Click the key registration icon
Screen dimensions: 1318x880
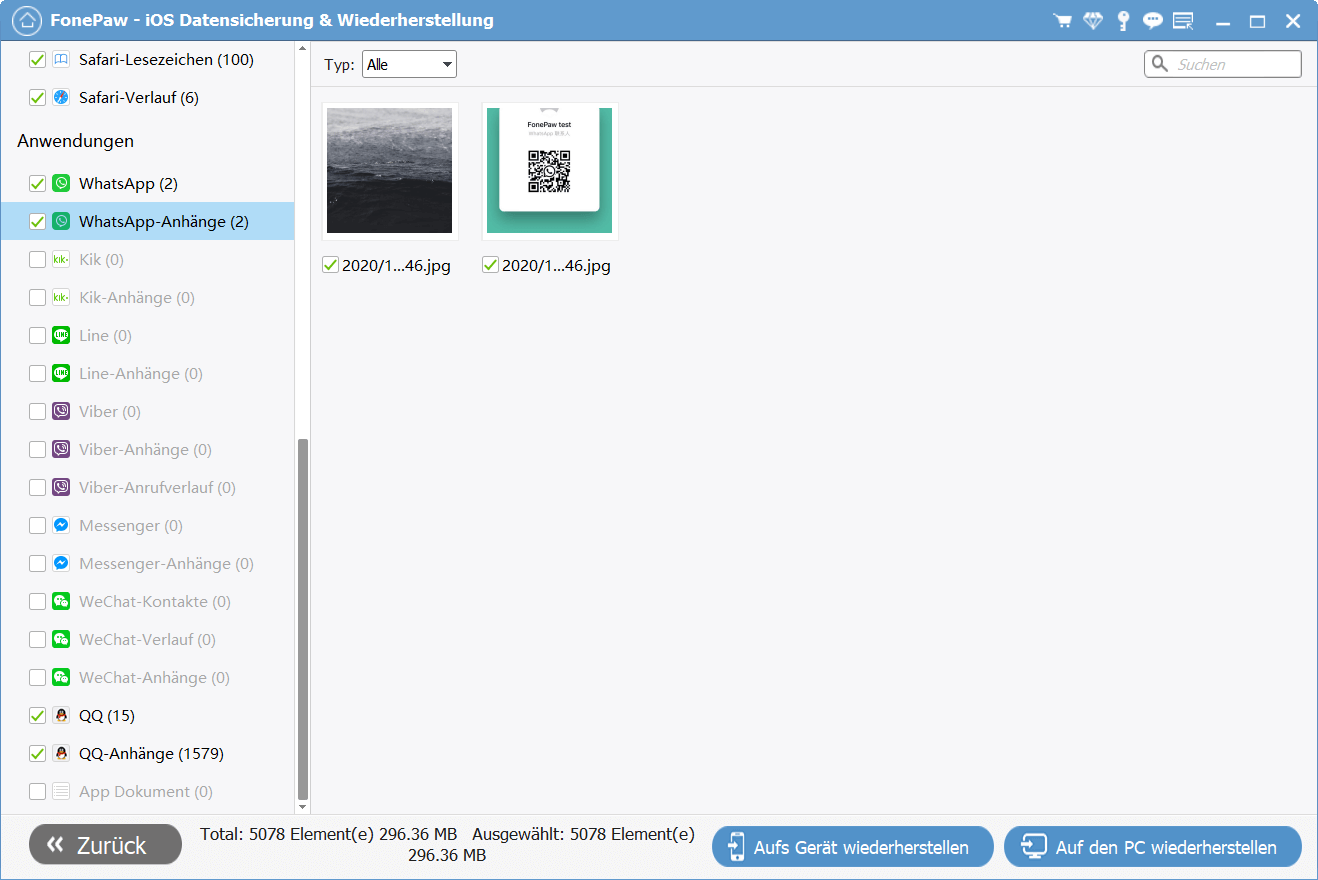point(1124,21)
